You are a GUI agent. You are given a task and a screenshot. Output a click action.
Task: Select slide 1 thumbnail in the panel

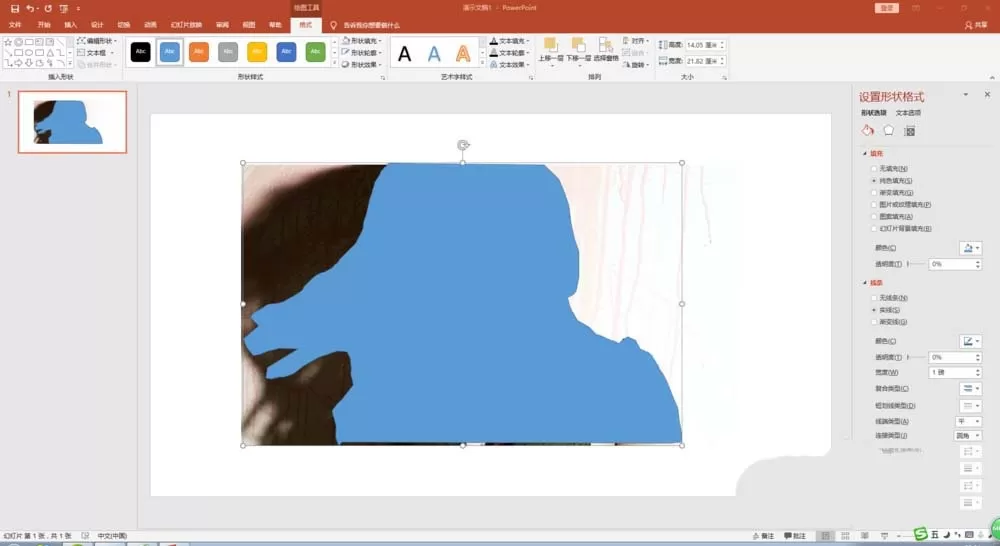coord(72,122)
